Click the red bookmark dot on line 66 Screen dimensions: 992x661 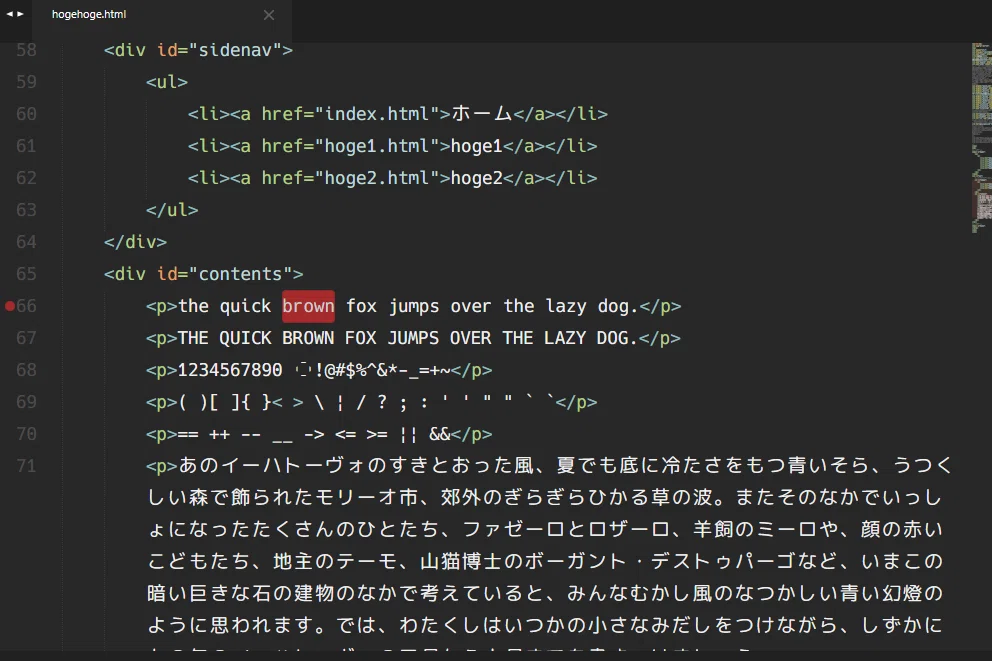(x=9, y=306)
